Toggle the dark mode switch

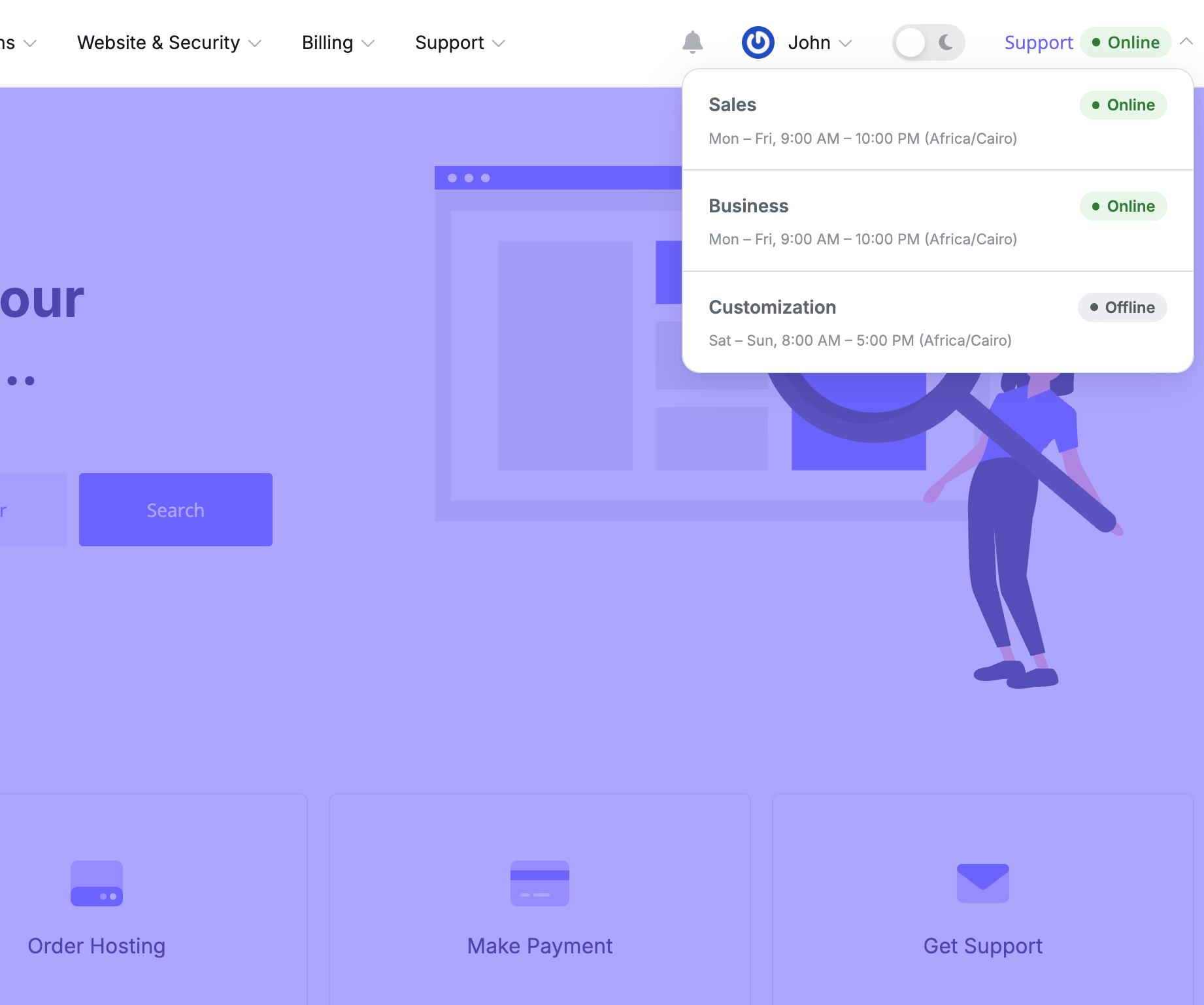point(928,42)
